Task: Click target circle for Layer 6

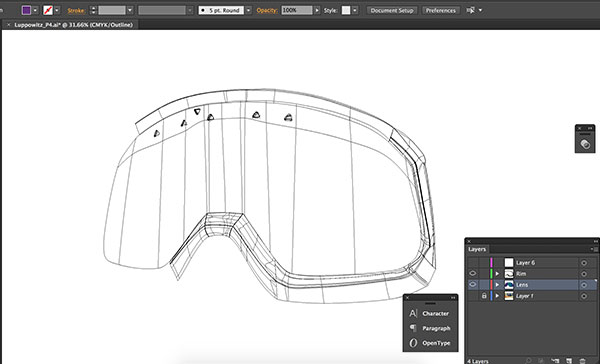Action: pos(584,263)
